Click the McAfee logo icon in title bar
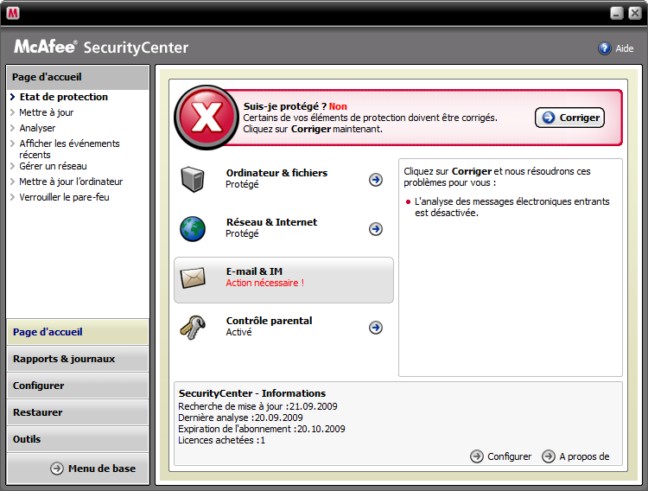 coord(13,13)
